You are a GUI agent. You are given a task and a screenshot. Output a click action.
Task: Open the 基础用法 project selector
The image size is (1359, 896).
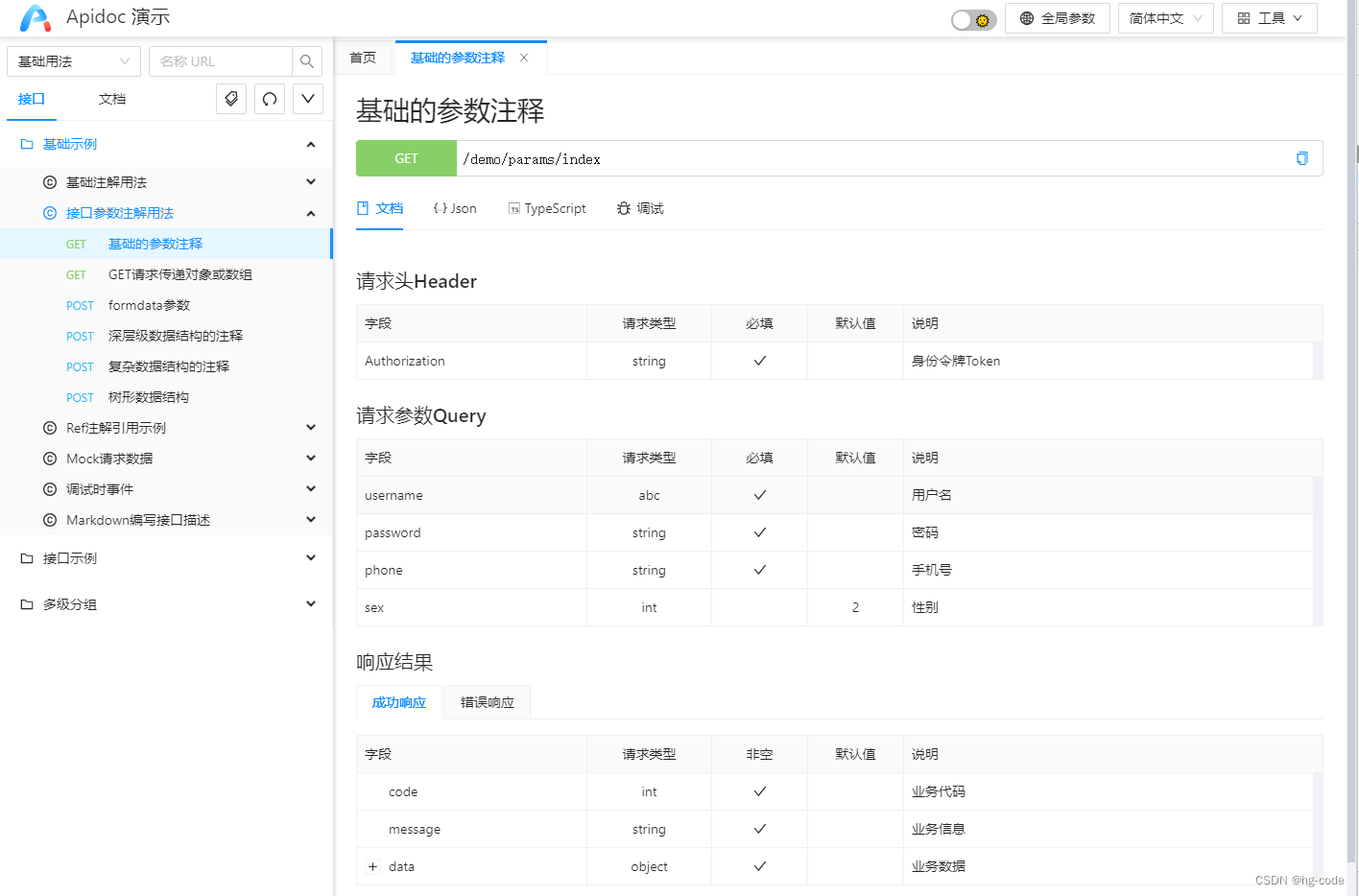(74, 61)
